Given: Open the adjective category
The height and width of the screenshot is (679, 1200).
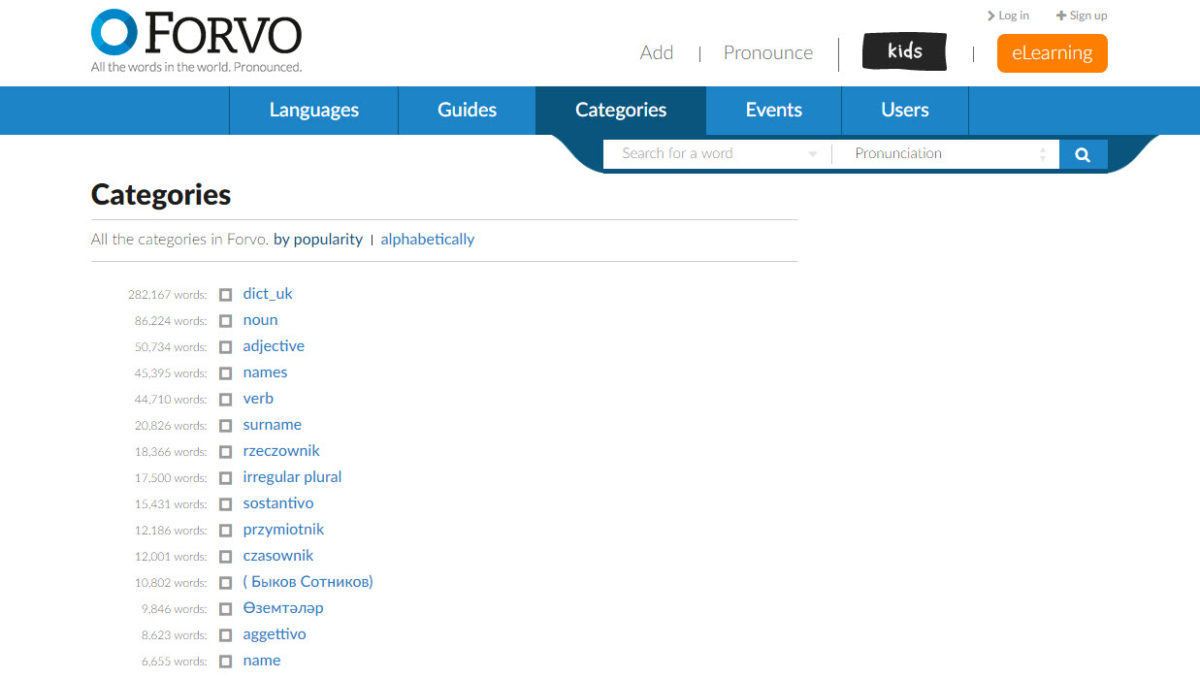Looking at the screenshot, I should pyautogui.click(x=274, y=346).
